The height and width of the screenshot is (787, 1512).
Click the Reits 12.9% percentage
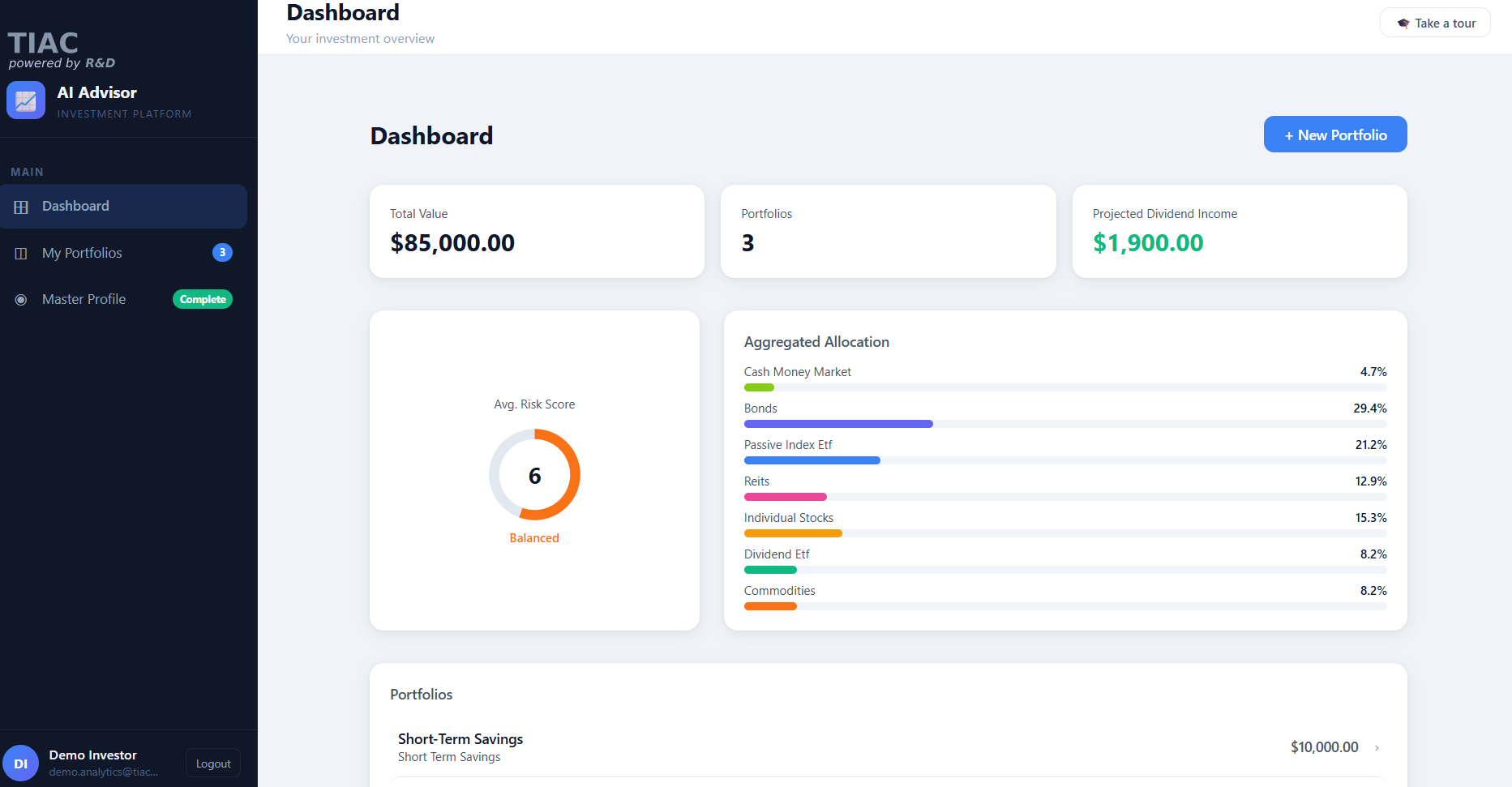tap(1371, 481)
